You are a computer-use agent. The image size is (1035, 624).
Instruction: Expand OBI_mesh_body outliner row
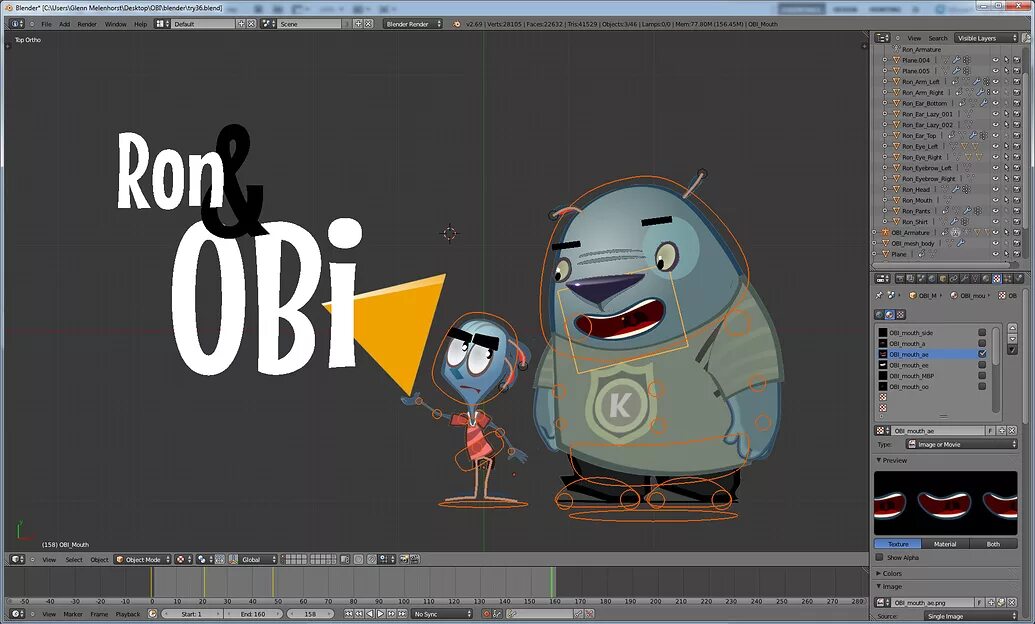click(x=874, y=243)
